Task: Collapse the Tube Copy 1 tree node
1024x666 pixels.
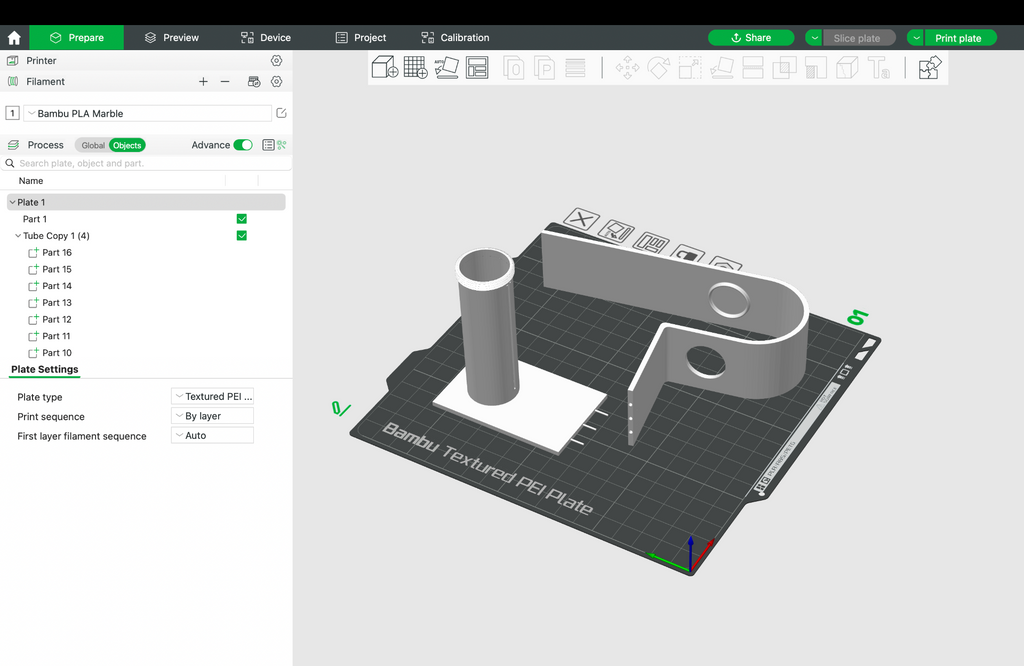Action: point(18,236)
